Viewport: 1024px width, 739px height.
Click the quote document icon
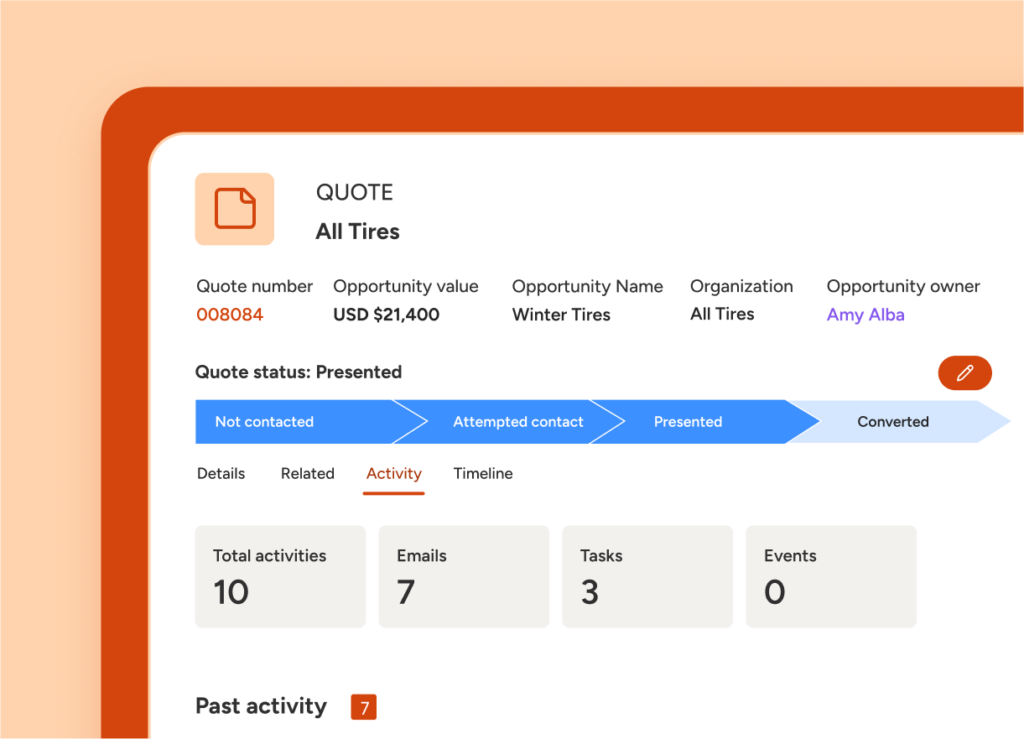click(x=234, y=209)
